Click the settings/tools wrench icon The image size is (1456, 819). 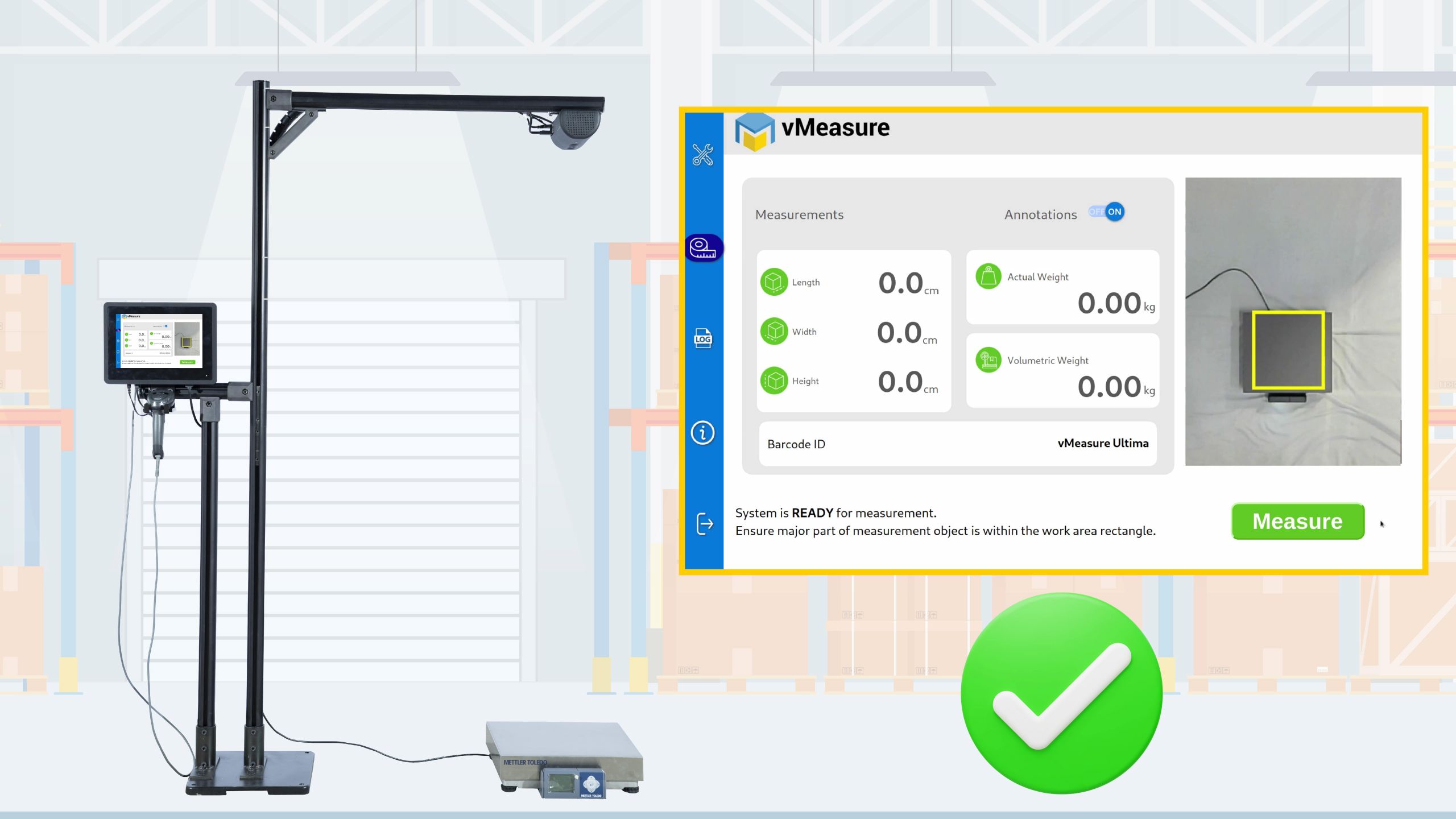point(703,154)
